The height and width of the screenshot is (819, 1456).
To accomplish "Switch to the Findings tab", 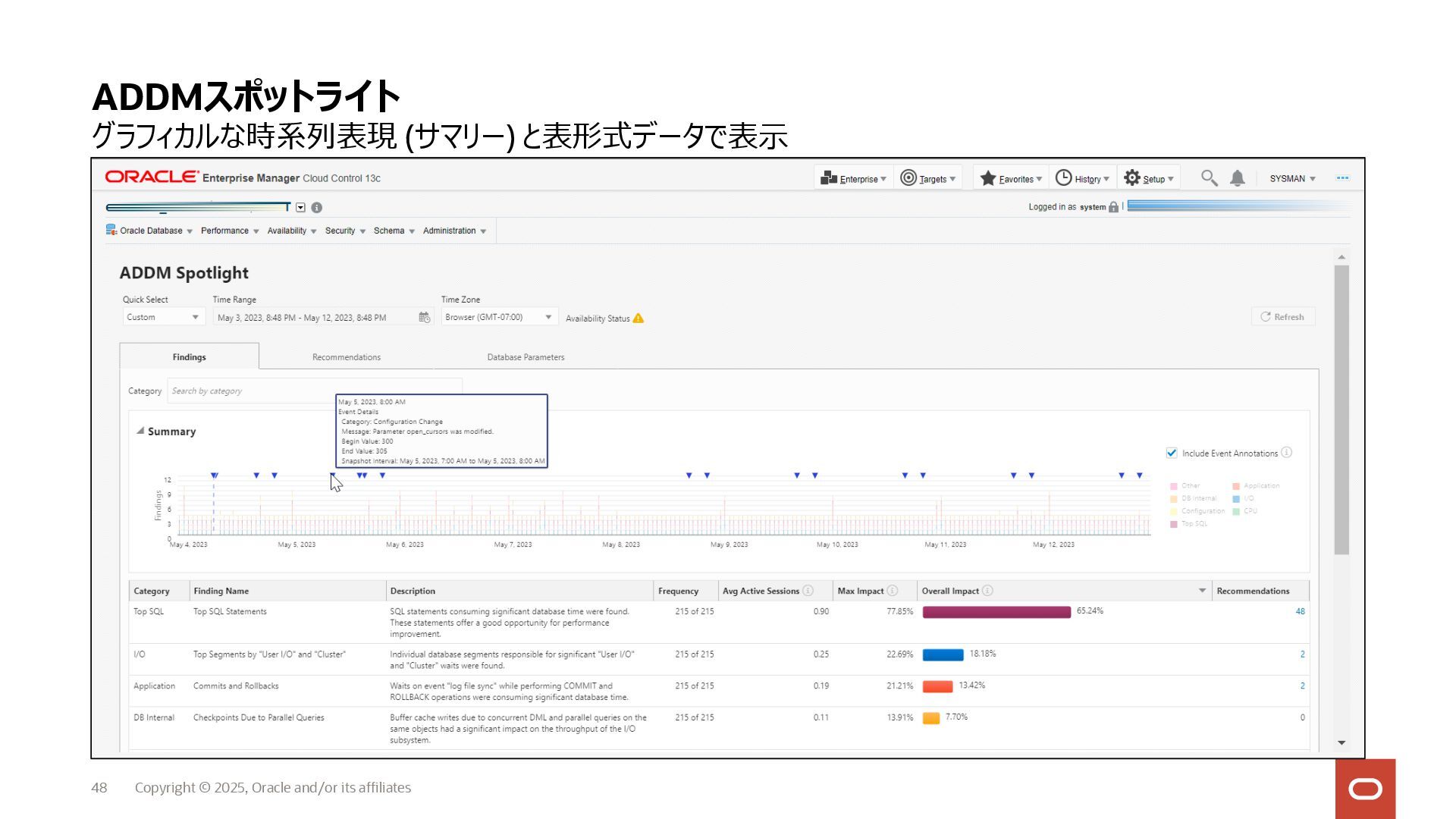I will (189, 356).
